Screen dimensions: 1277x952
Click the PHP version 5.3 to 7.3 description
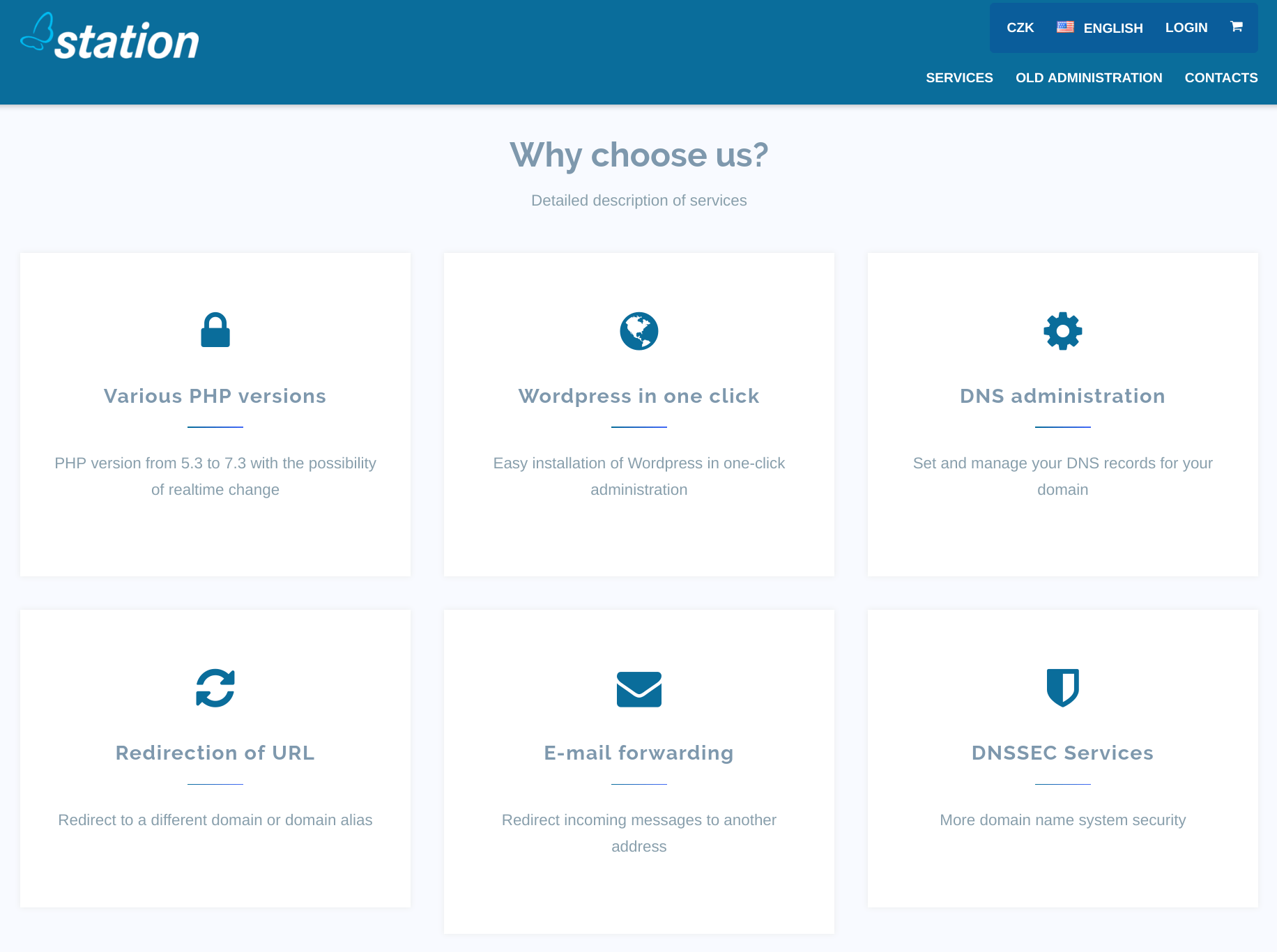point(215,477)
